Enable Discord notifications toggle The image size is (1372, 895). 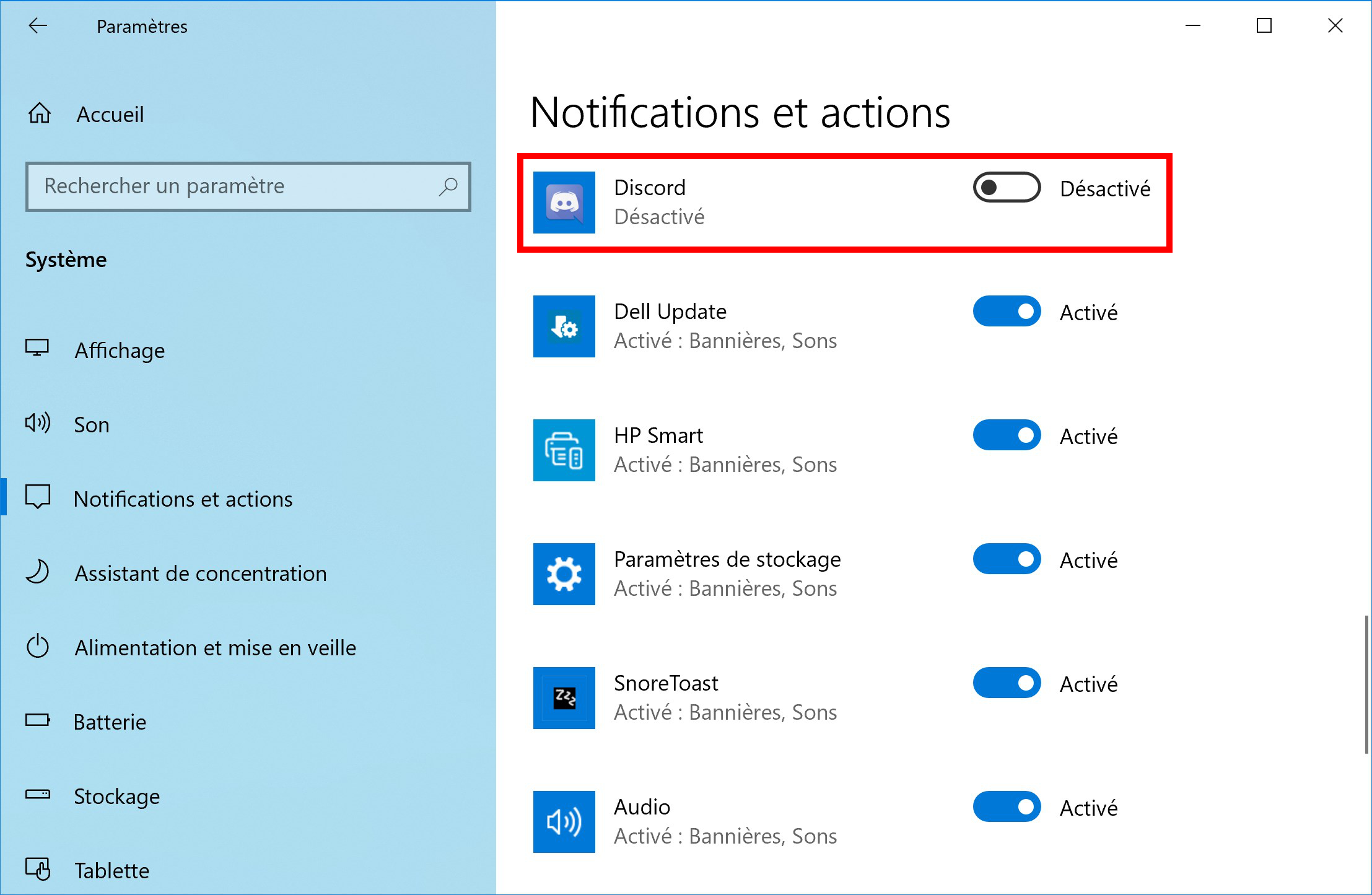coord(1007,188)
